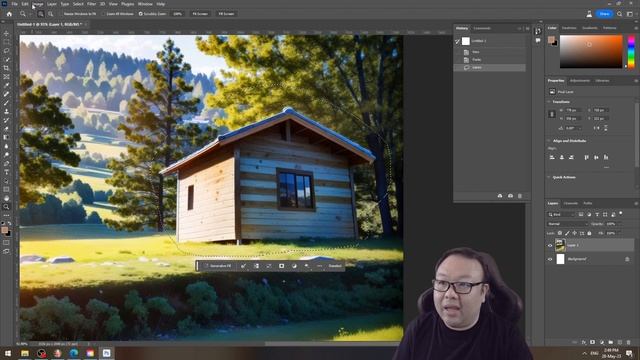The width and height of the screenshot is (640, 360).
Task: Pick a color in the color field
Action: coord(591,51)
